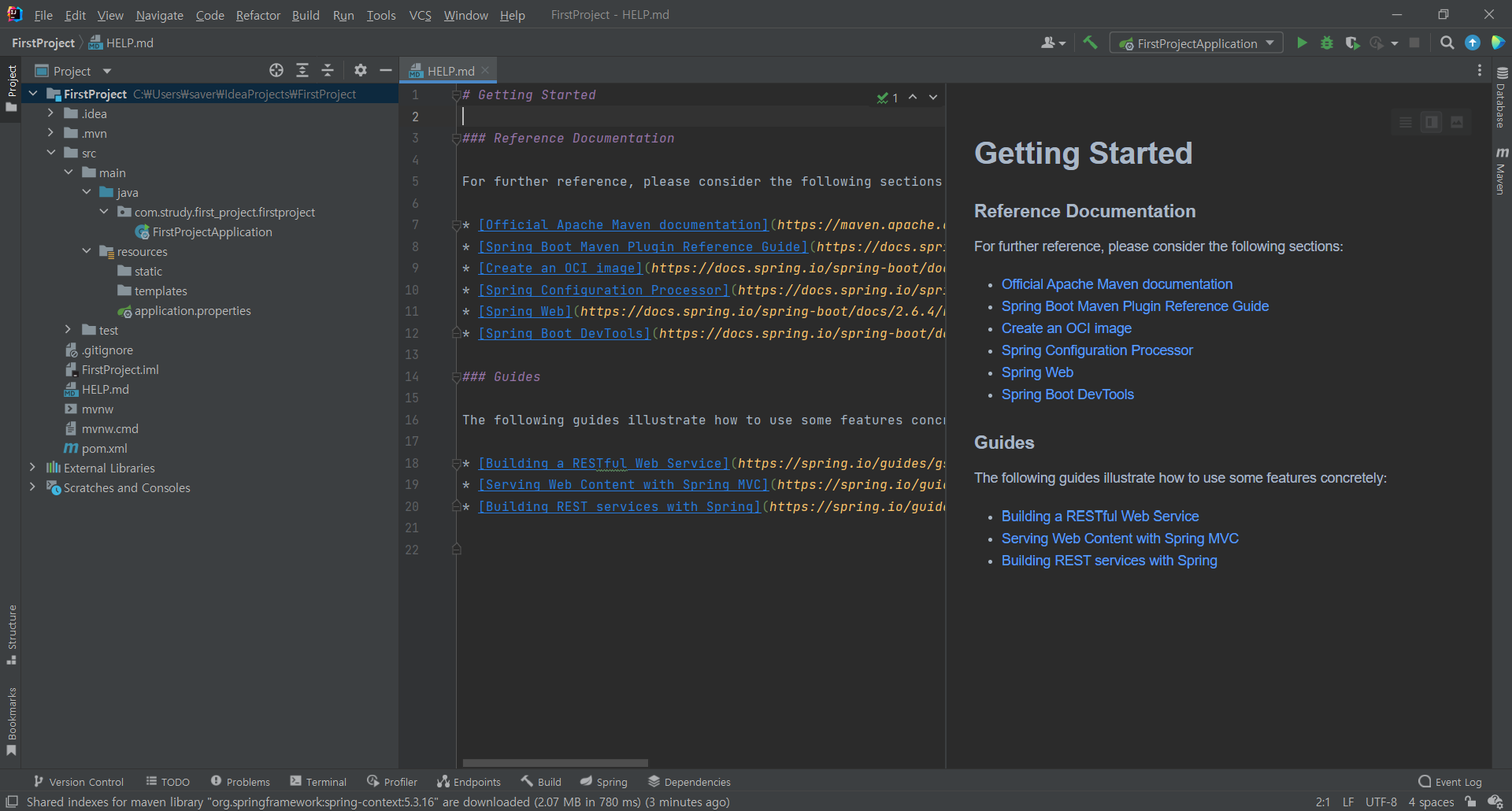Click the Select Opened File target icon

pyautogui.click(x=276, y=71)
